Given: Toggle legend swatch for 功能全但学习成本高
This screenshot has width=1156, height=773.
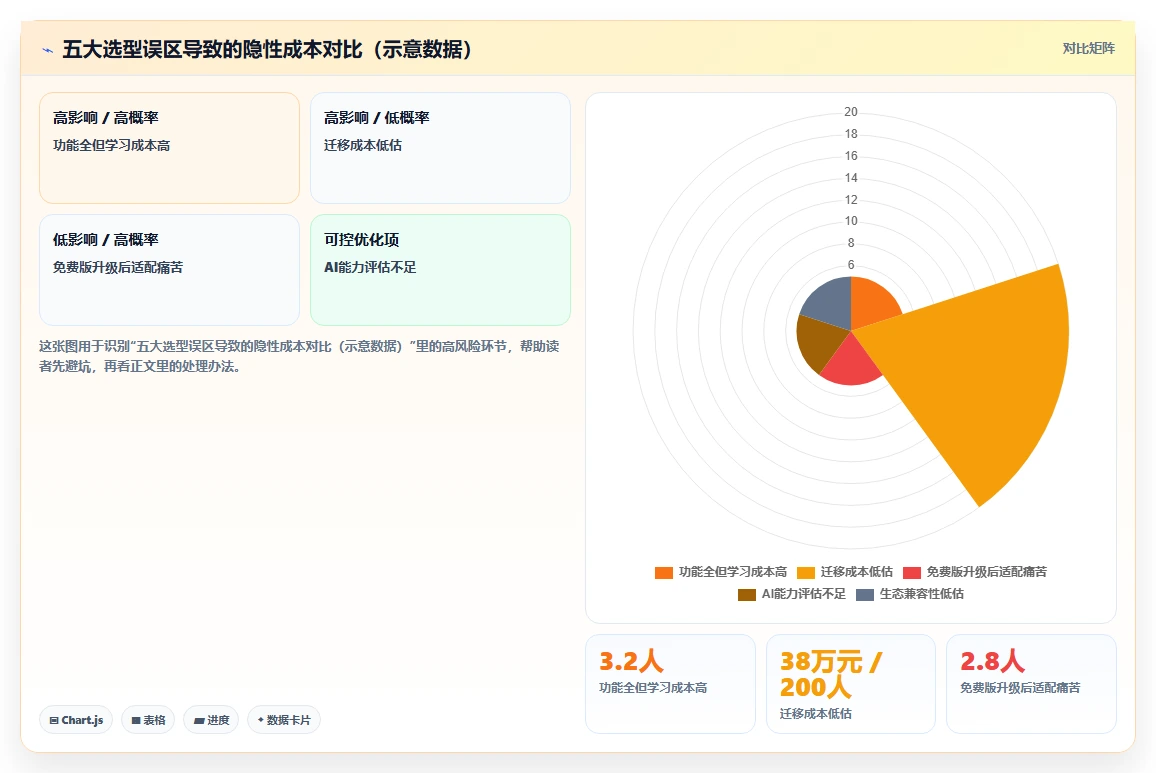Looking at the screenshot, I should point(664,572).
